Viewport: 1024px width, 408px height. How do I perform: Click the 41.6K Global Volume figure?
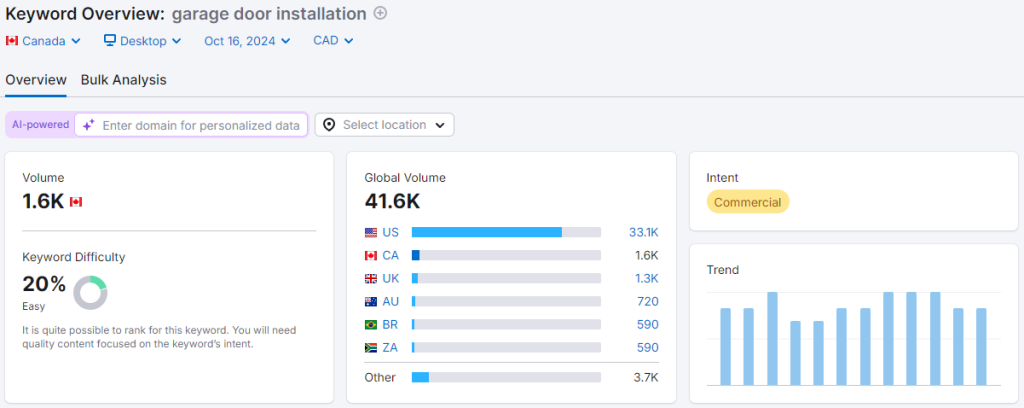coord(392,202)
